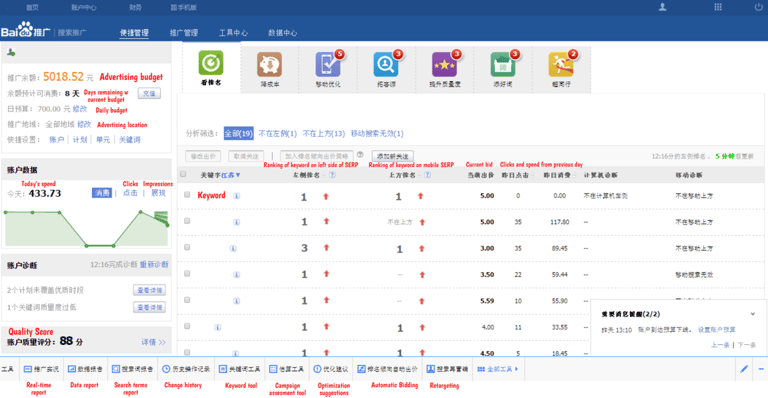Click the help icon beside 上方排名 header
Viewport: 768px width, 398px height.
click(428, 175)
